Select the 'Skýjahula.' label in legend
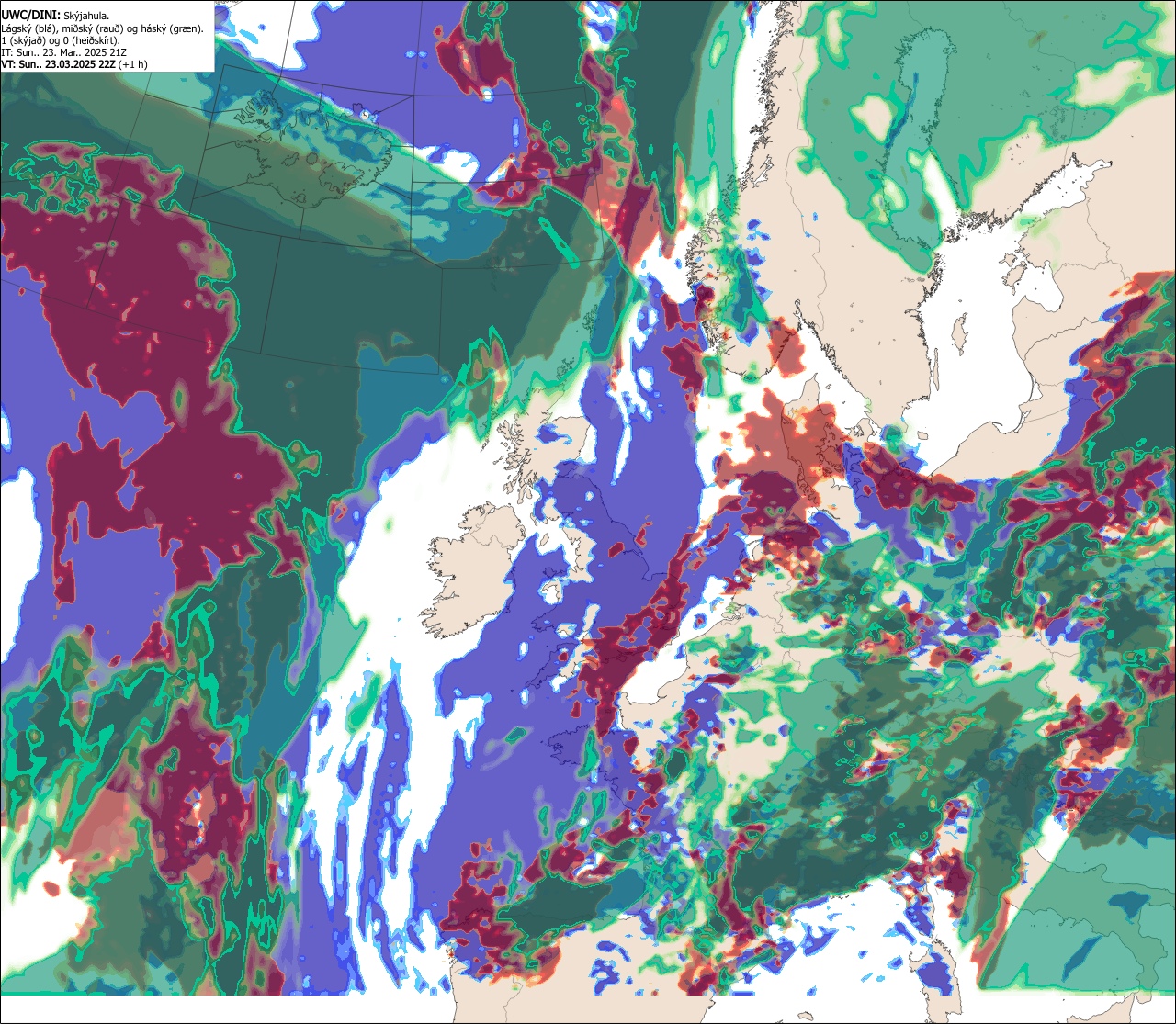 tap(86, 16)
